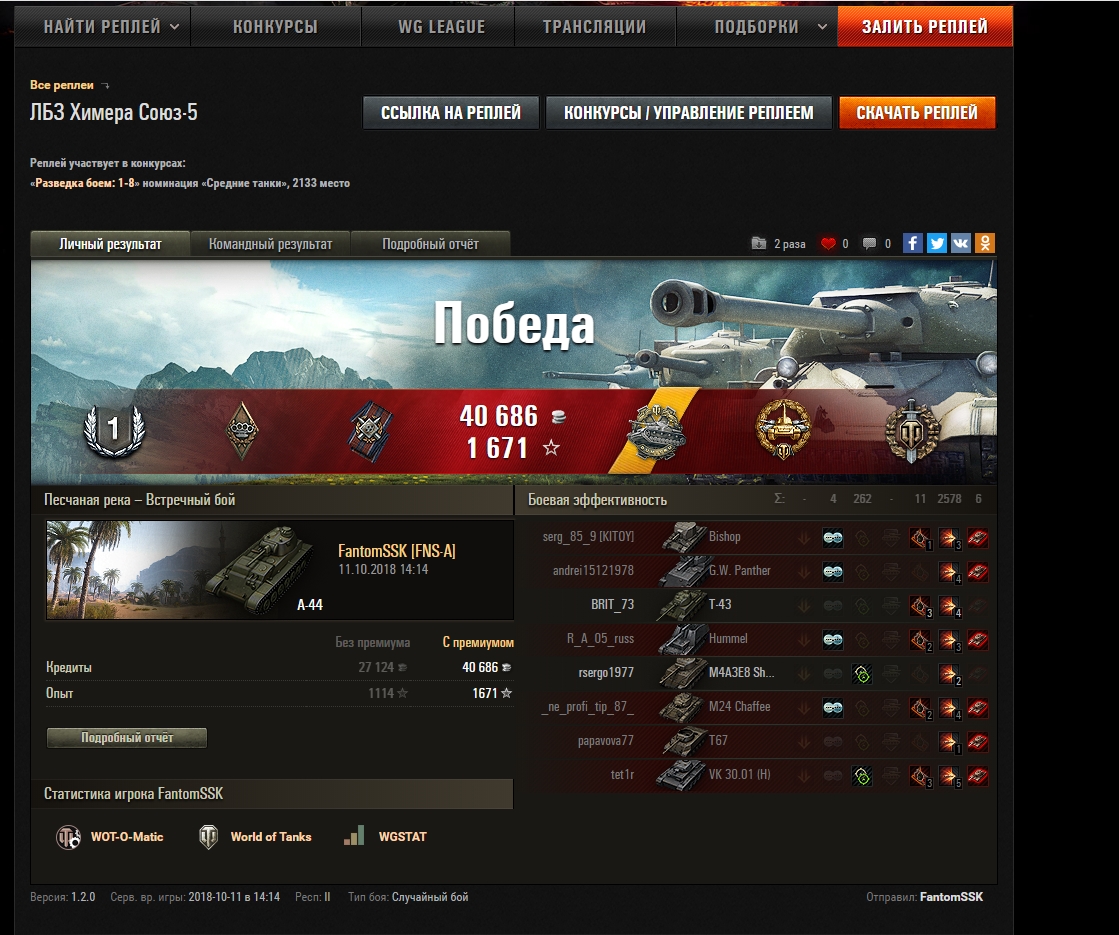Follow the Все реплеи link
The image size is (1119, 935).
(x=62, y=85)
